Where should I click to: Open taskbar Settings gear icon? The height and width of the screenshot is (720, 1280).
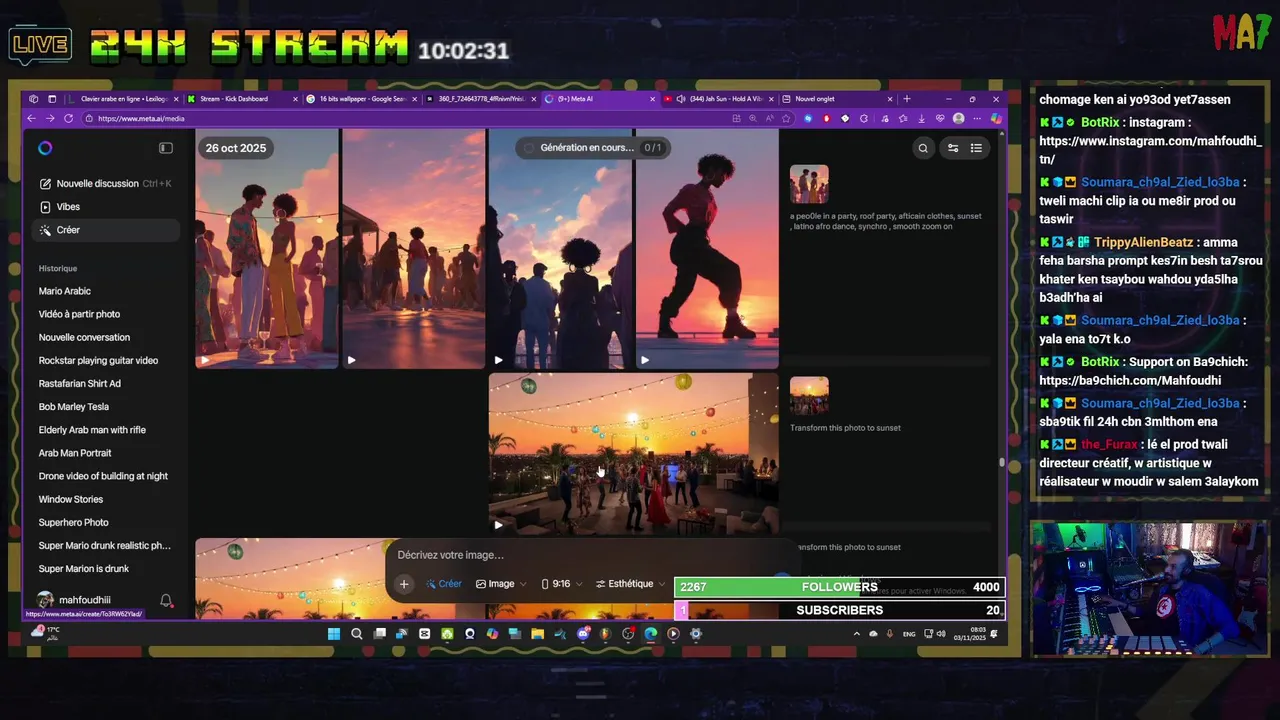(x=696, y=634)
